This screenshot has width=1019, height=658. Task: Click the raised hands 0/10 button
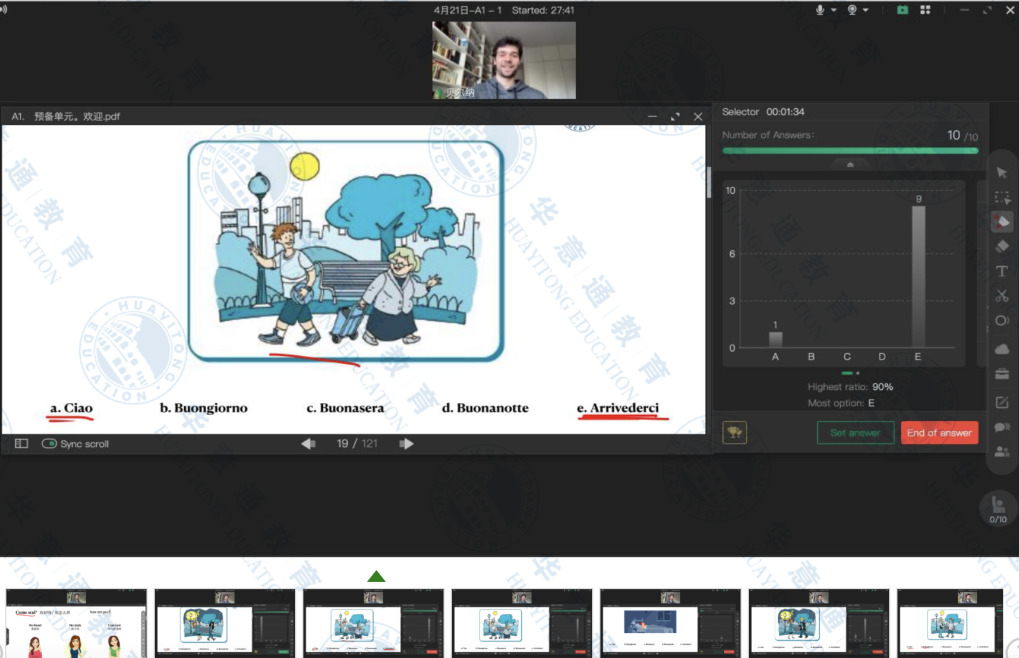(998, 509)
